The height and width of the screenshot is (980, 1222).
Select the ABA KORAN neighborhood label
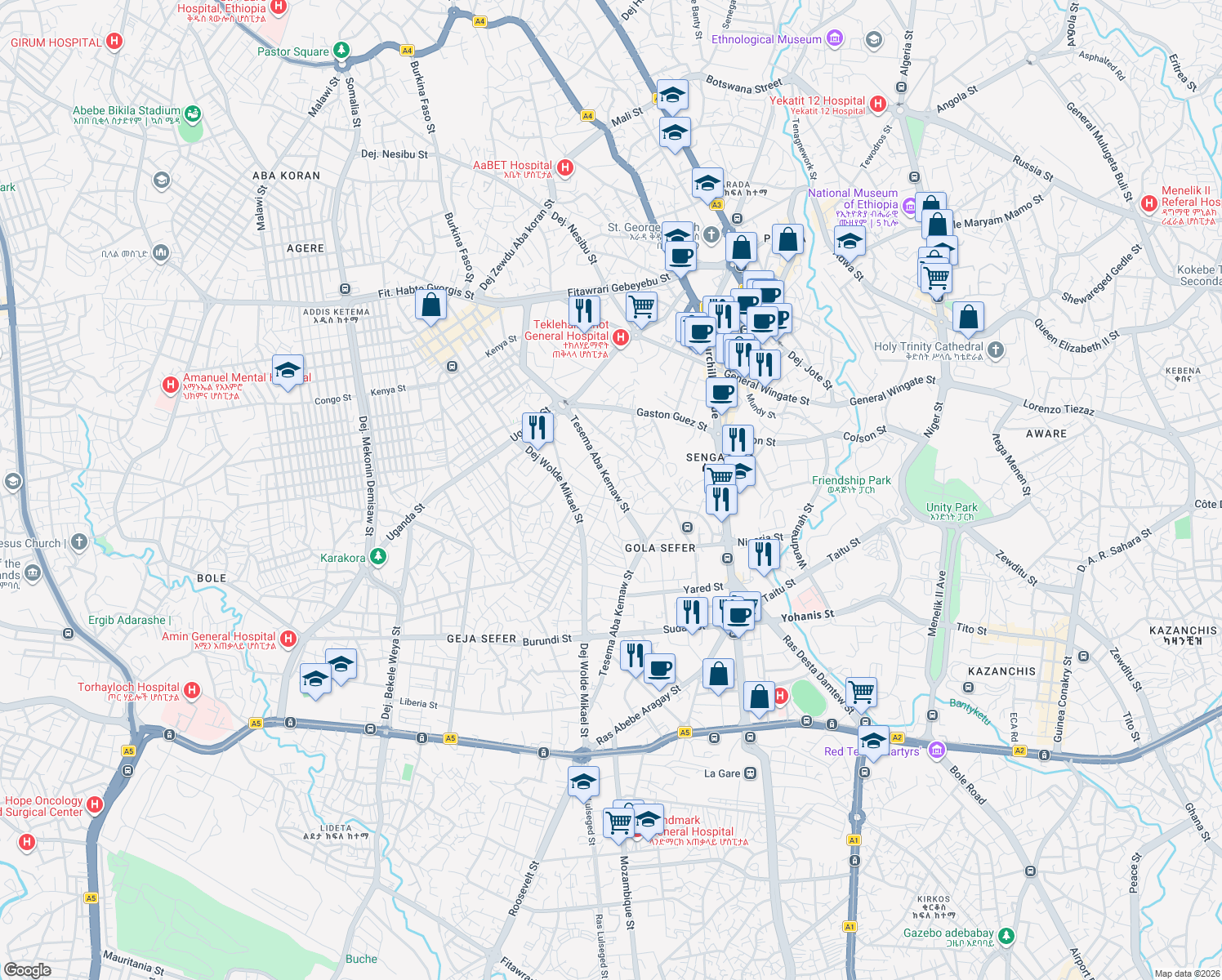pos(287,176)
